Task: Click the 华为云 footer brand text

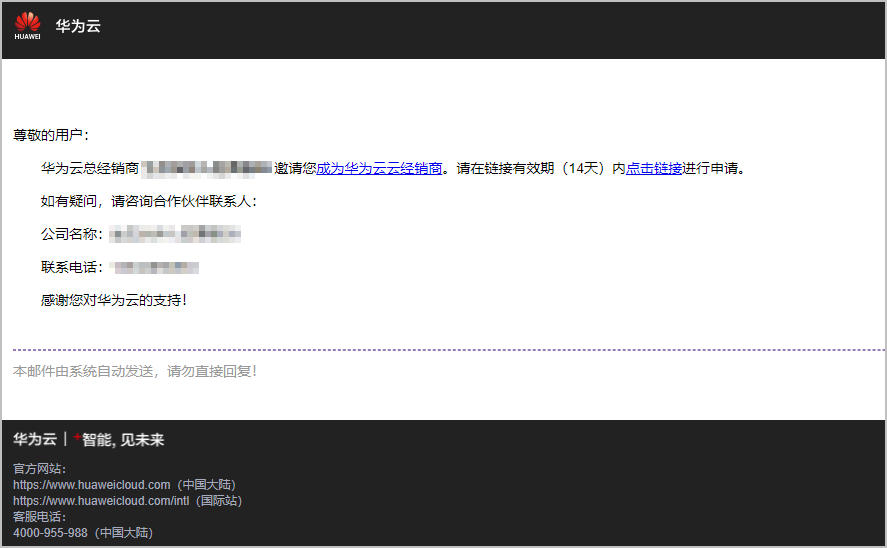Action: point(35,439)
